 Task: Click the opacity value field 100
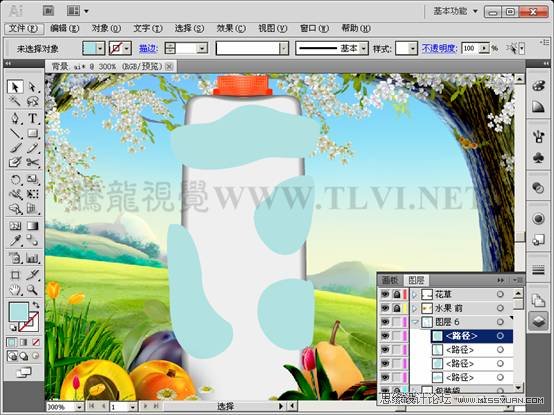[471, 48]
